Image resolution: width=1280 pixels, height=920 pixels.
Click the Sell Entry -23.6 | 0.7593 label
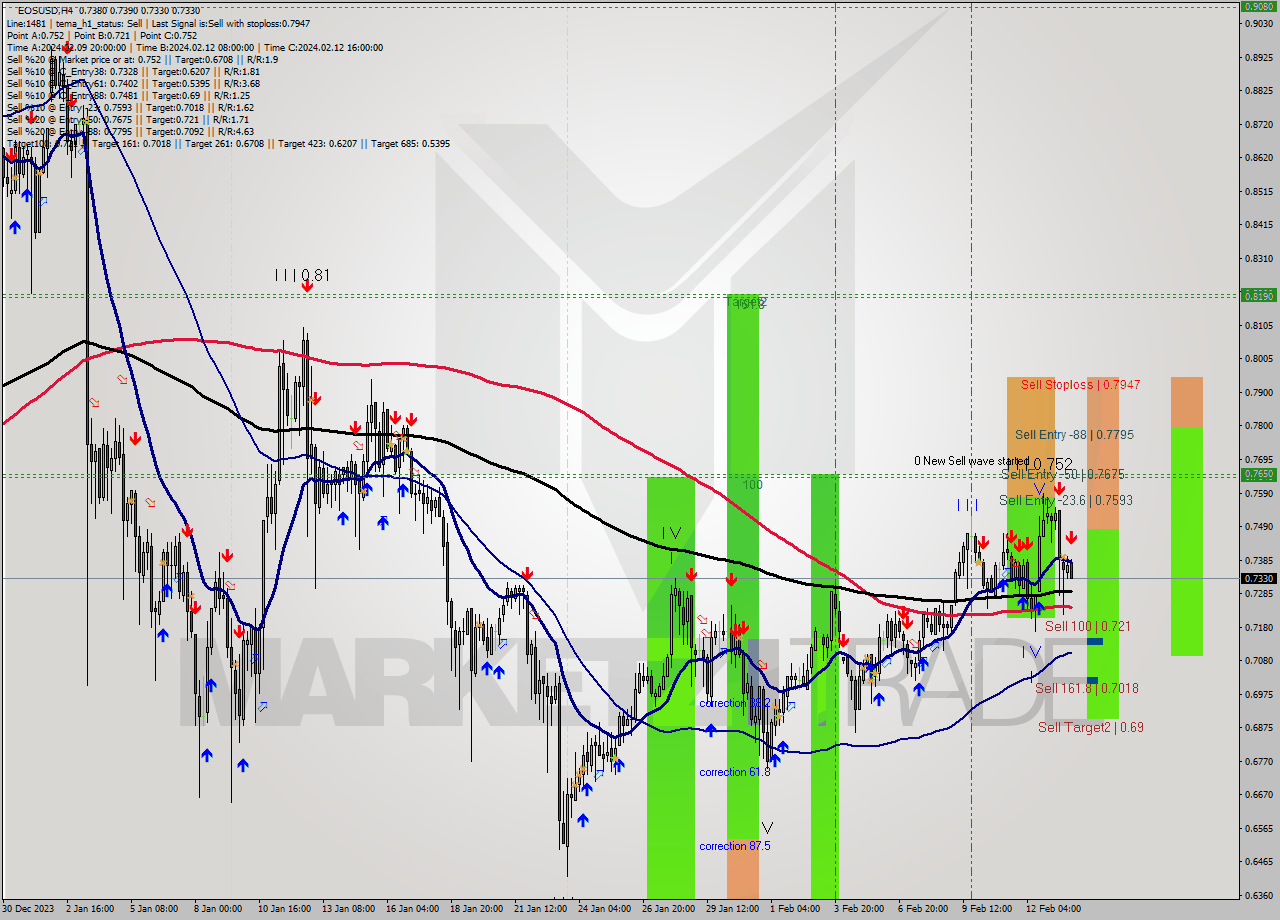(1065, 500)
